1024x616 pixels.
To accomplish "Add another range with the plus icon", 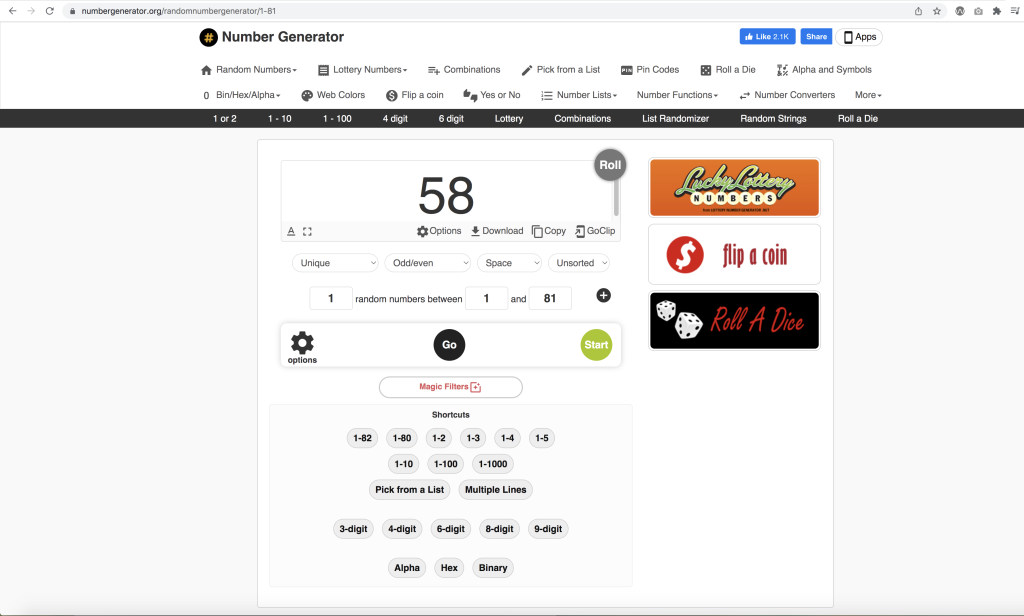I will tap(603, 295).
